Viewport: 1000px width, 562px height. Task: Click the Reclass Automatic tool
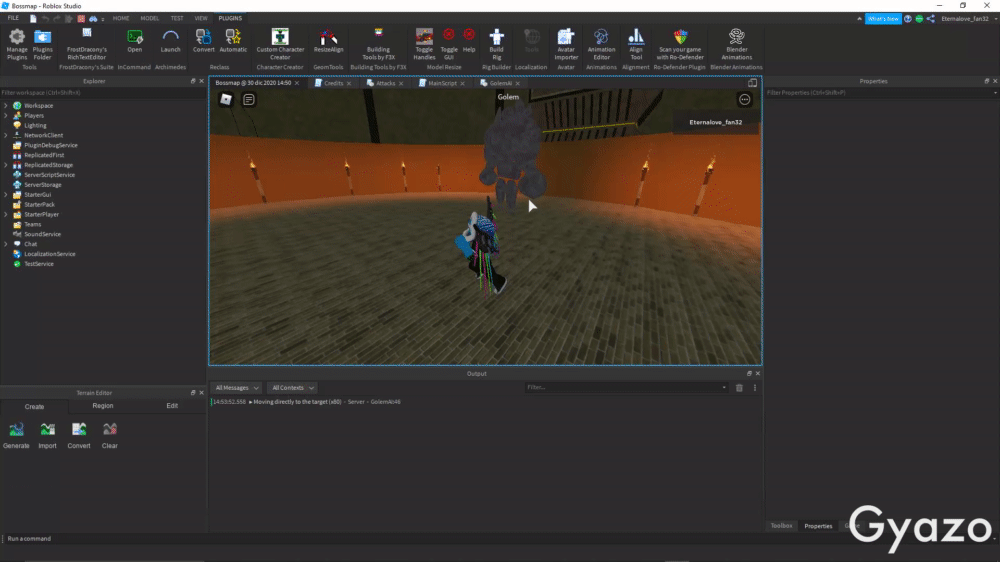(x=233, y=41)
